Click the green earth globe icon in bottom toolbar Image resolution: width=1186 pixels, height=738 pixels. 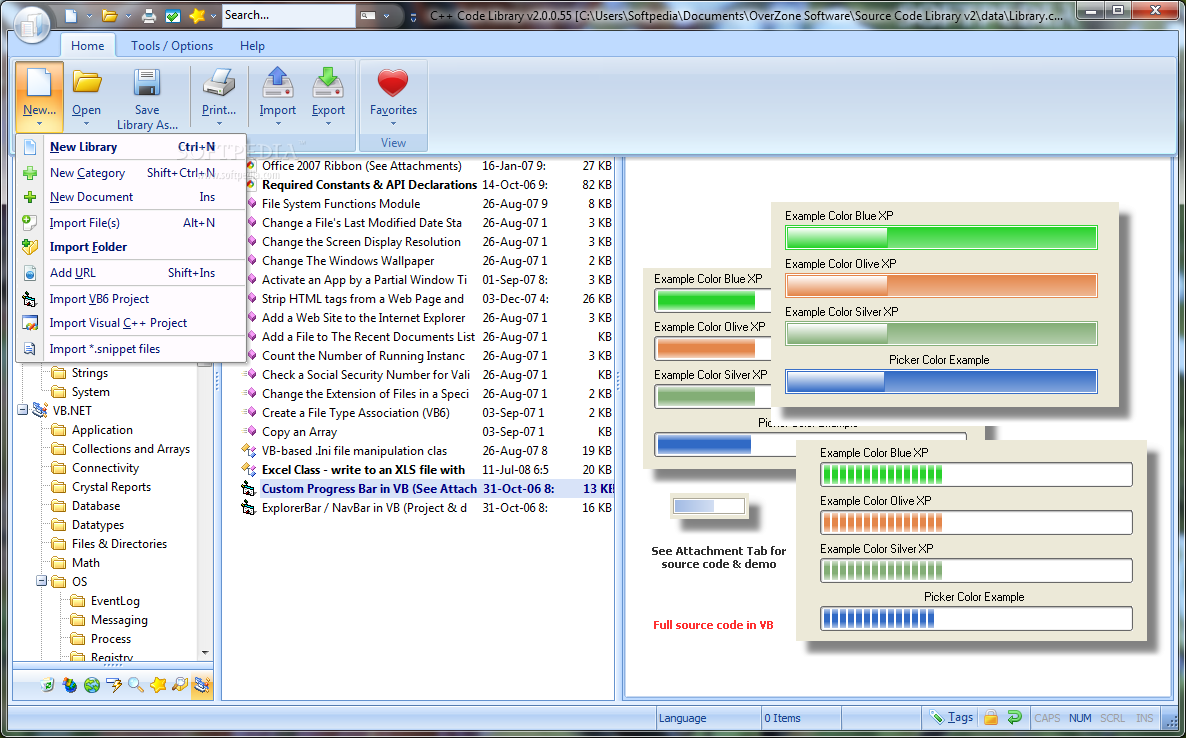92,685
